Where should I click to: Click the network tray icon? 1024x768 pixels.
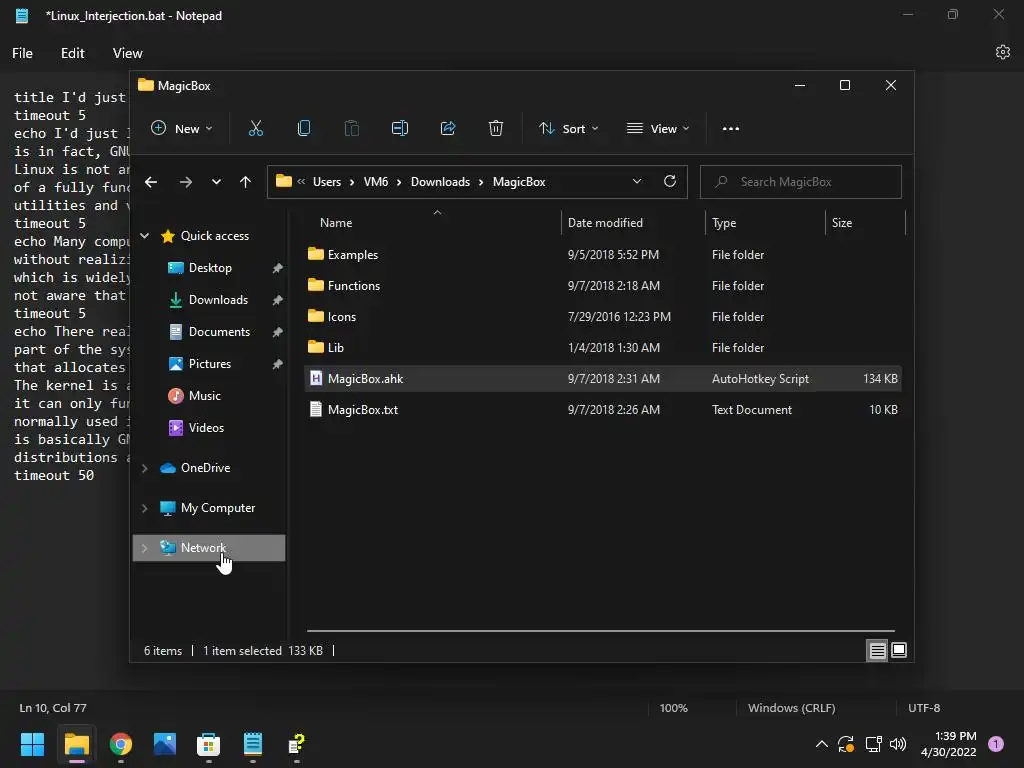pyautogui.click(x=873, y=744)
